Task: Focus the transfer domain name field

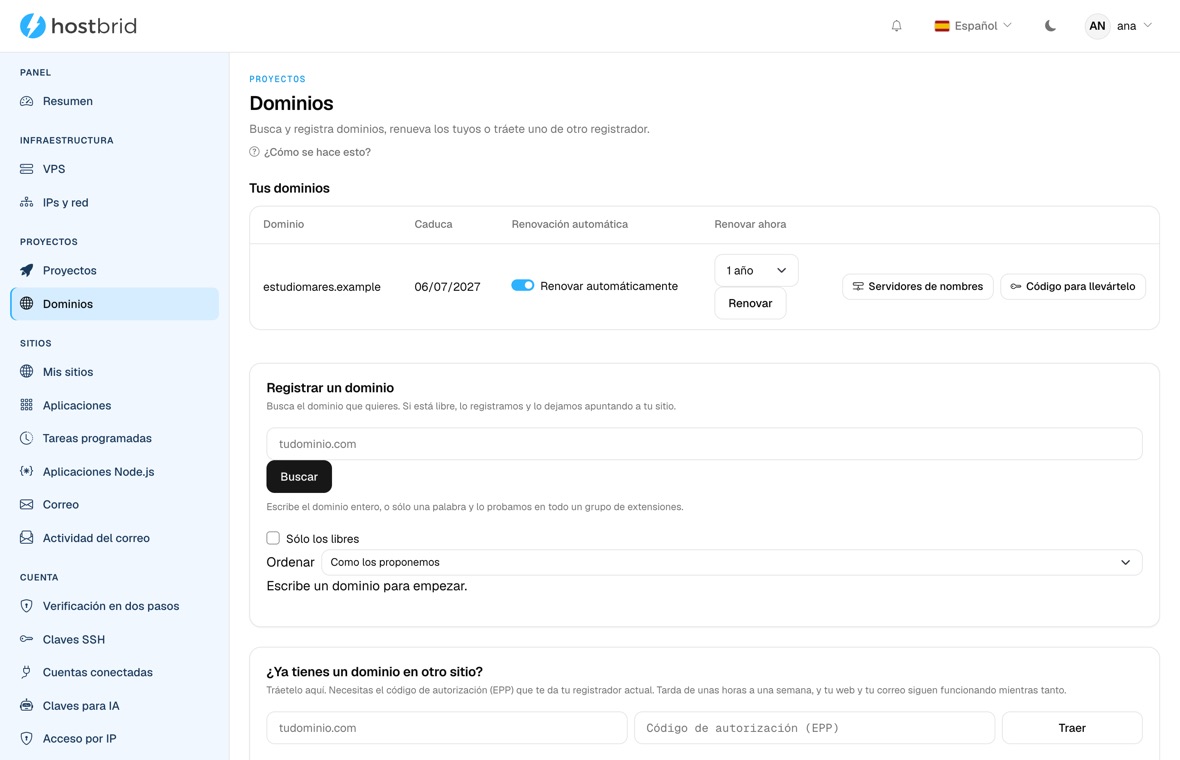Action: click(447, 728)
